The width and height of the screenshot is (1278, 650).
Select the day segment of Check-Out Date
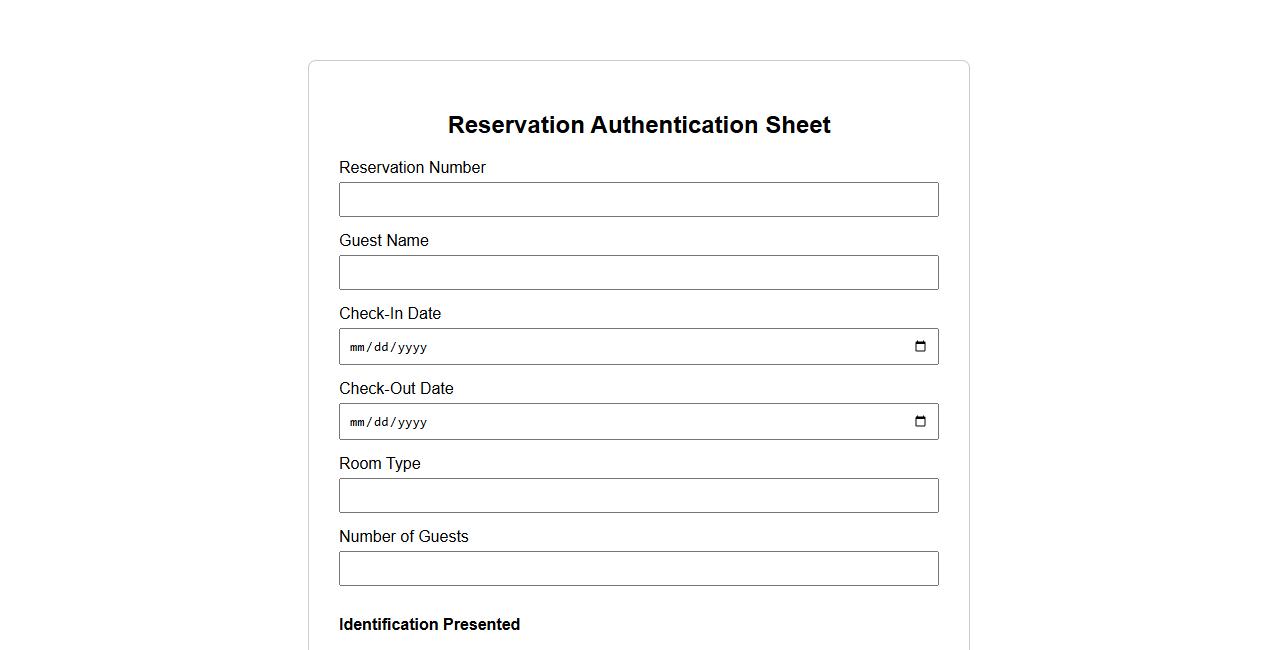click(x=380, y=423)
